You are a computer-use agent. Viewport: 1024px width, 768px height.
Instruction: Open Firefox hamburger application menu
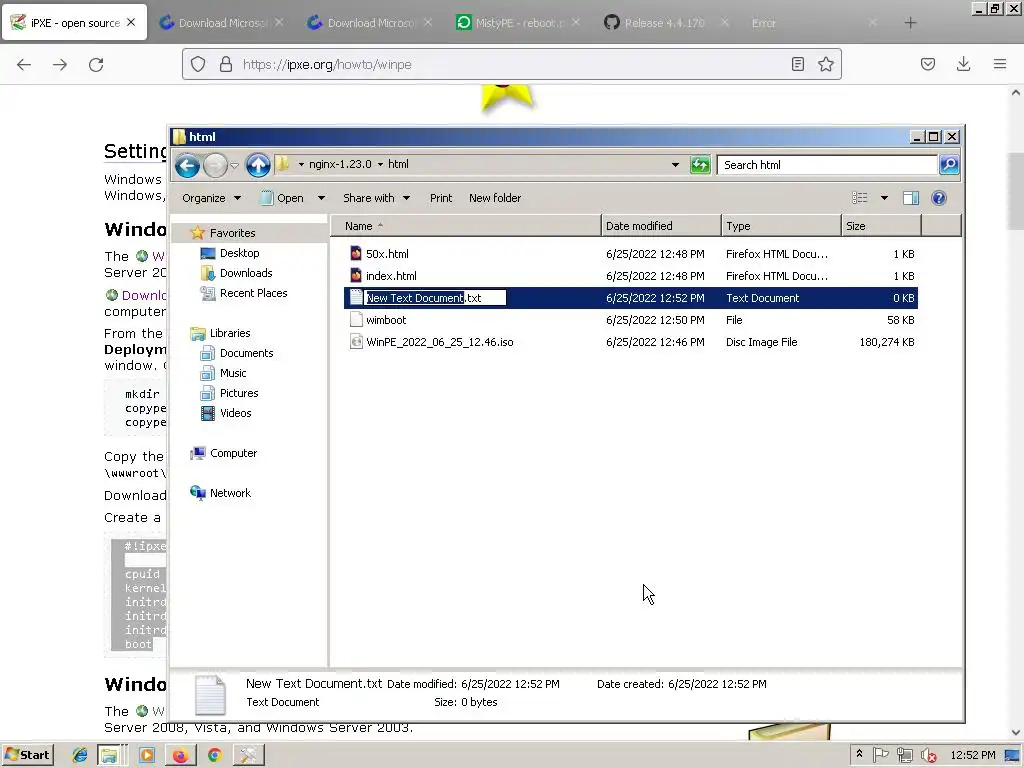(1000, 64)
